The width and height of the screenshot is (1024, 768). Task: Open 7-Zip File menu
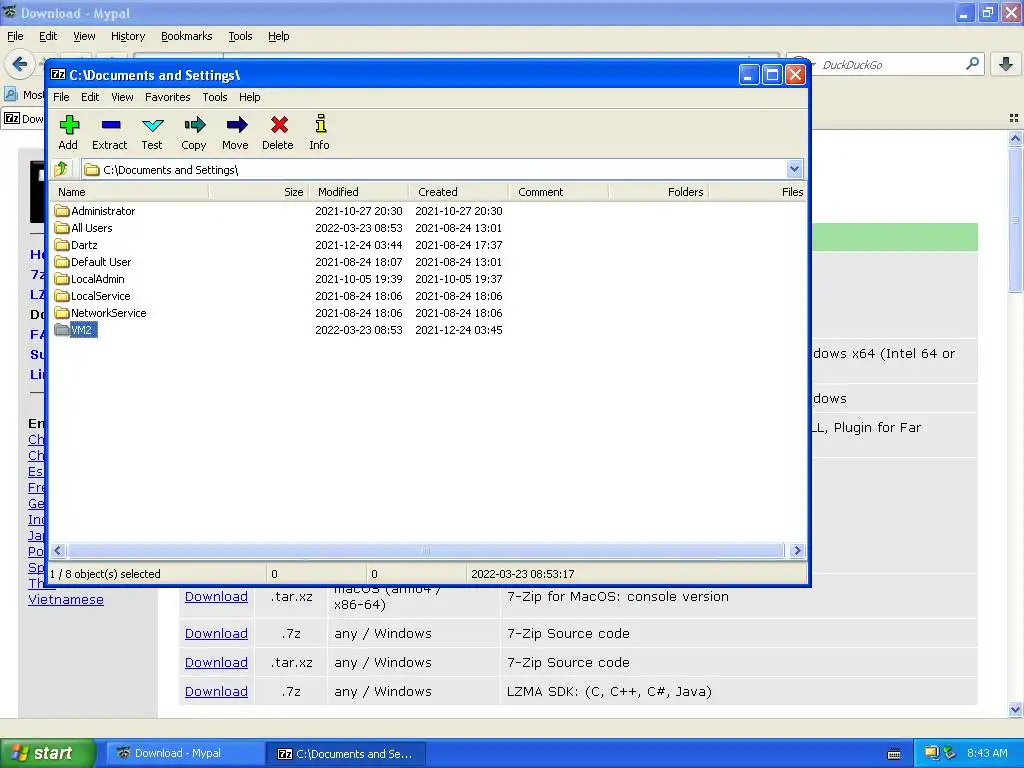(61, 97)
